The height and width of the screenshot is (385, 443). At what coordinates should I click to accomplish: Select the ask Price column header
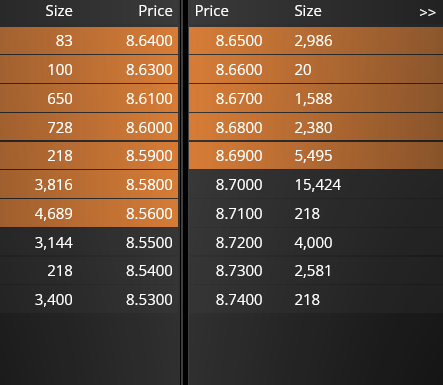(212, 11)
